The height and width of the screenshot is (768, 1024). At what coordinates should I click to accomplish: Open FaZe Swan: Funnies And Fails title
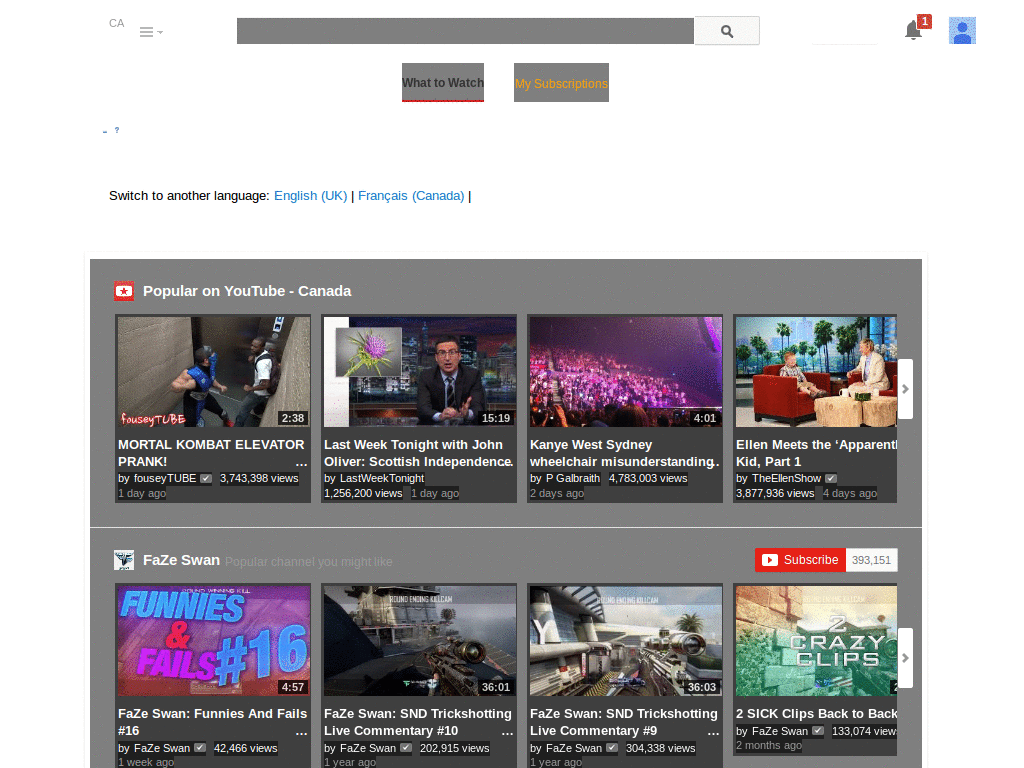tap(212, 722)
